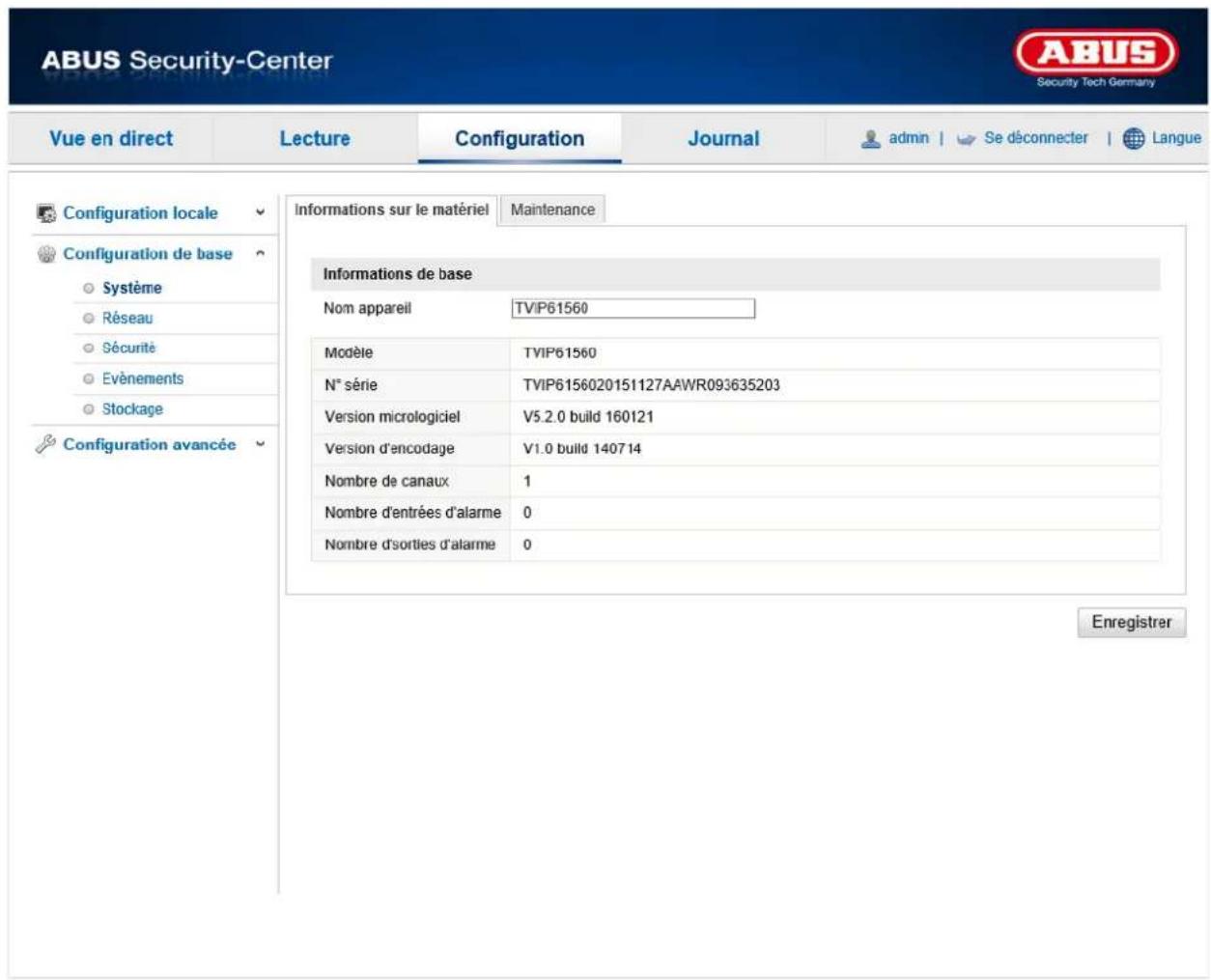Click firmware version V5.2.0 build 160121
Screen dimensions: 1211x980
588,416
